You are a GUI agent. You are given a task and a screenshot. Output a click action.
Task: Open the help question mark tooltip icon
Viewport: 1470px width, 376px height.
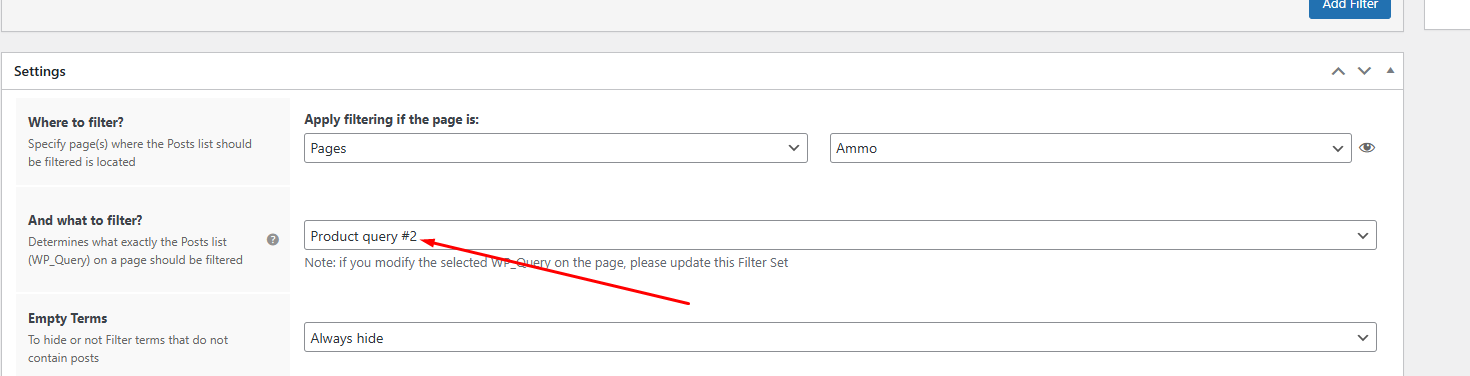click(272, 240)
